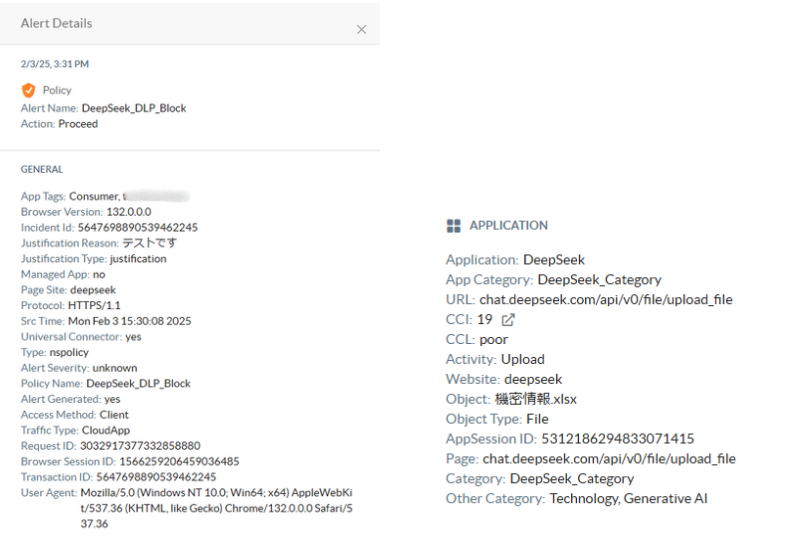Click the Other Category Technology, Generative AI value
Viewport: 803px width, 542px height.
pos(628,498)
